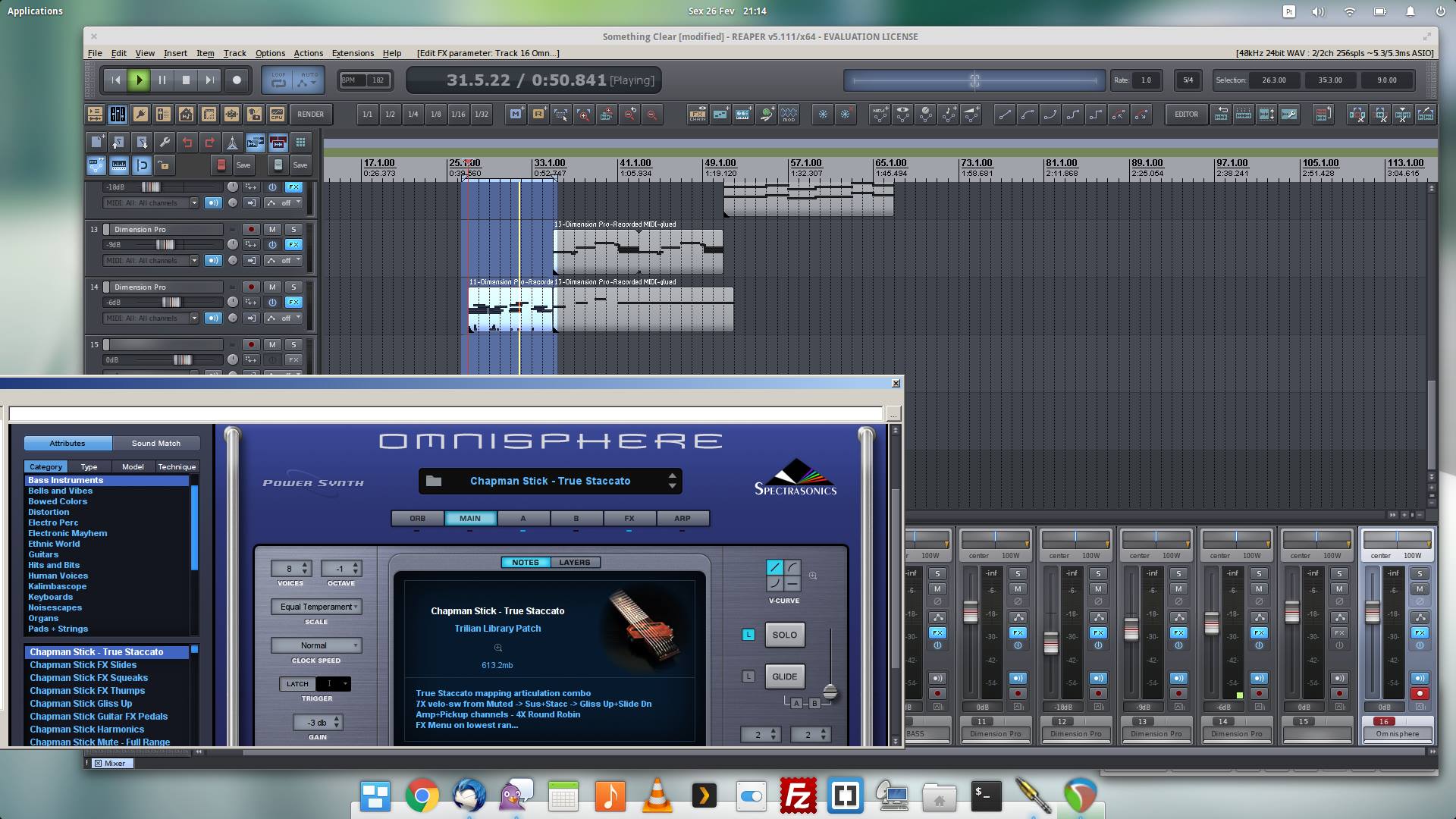Pause playback in the transport bar

coord(162,80)
